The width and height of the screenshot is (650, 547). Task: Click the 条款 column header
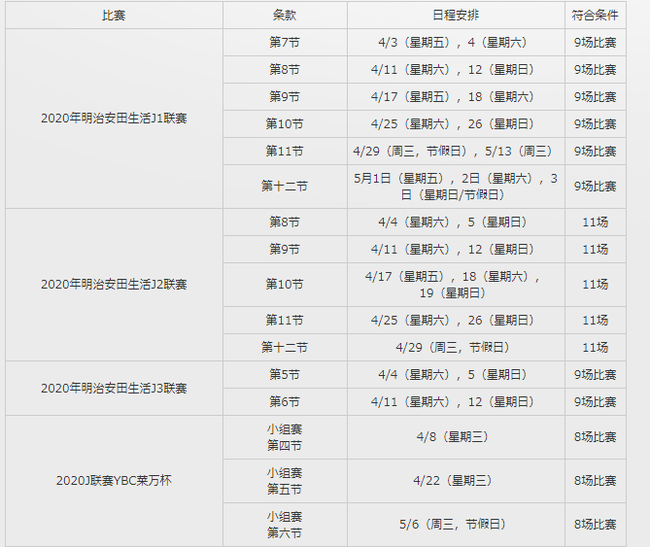(285, 15)
